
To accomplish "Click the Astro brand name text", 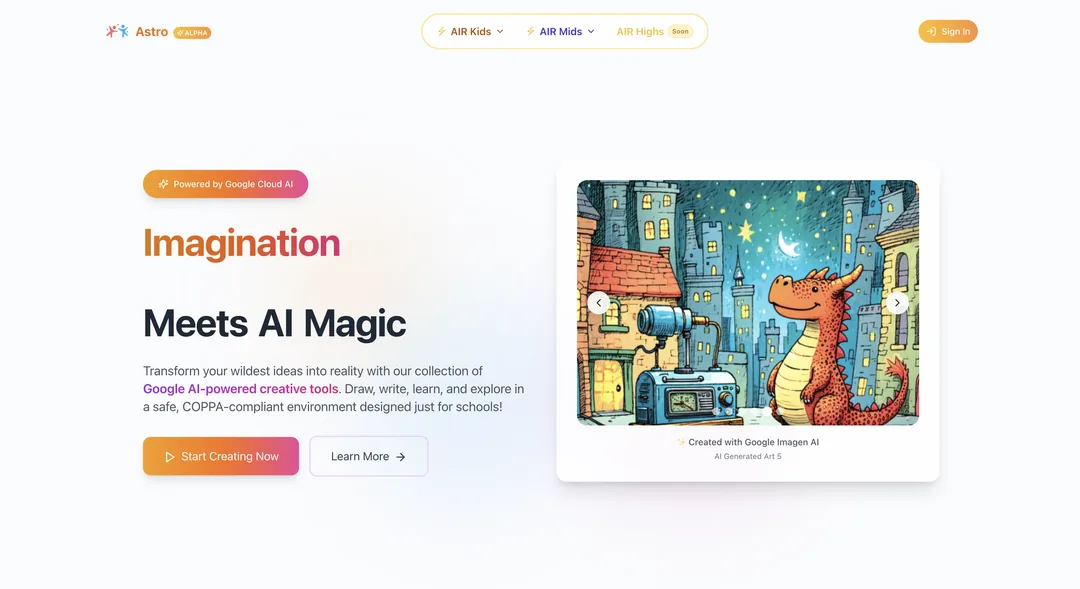I will (152, 32).
